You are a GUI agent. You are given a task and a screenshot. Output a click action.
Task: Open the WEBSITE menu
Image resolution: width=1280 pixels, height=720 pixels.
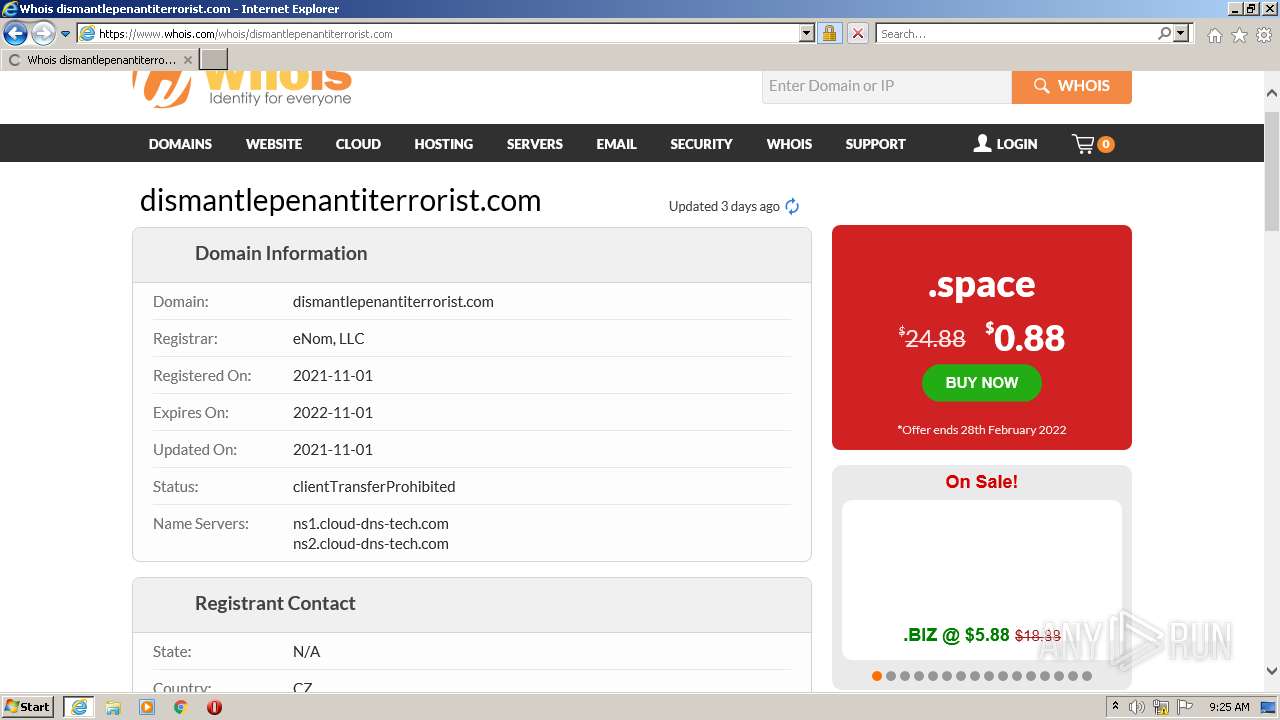coord(274,144)
